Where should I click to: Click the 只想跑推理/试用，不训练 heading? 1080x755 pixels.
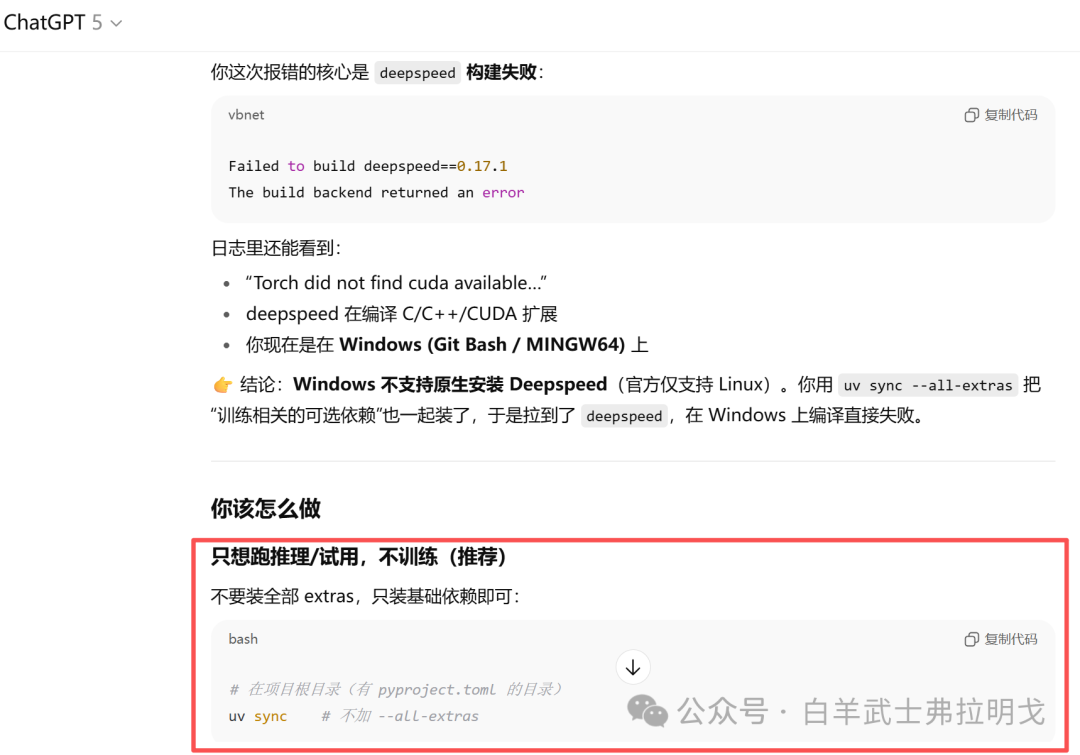point(359,557)
